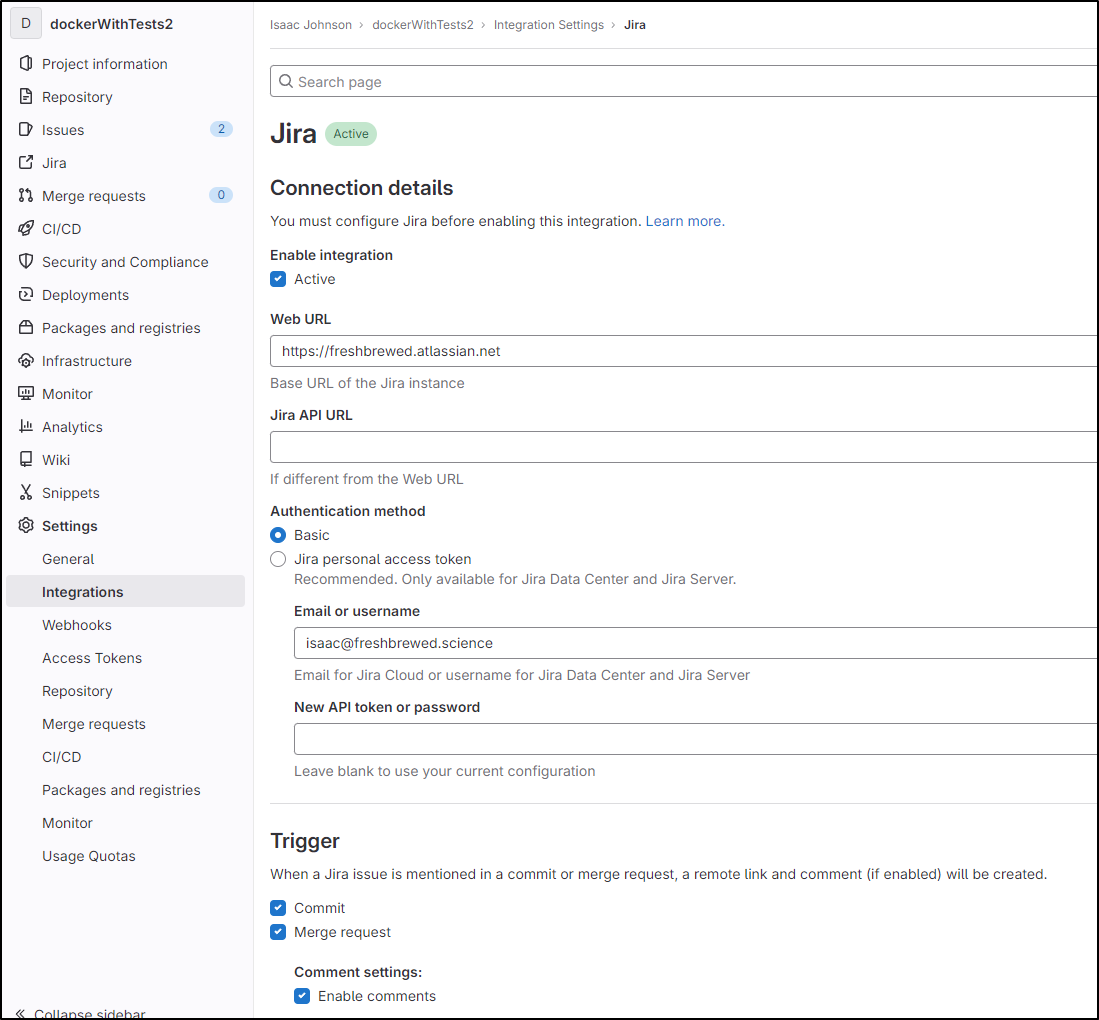Click the Merge requests branch icon
Screen dimensions: 1099x1020
(x=26, y=195)
